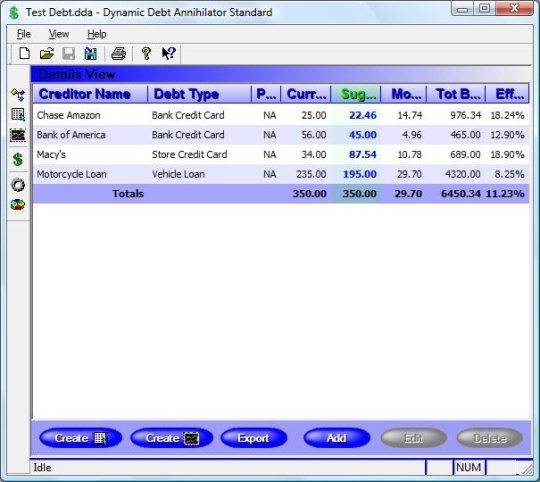Click the sidebar table grid icon
The image size is (540, 482).
(18, 114)
